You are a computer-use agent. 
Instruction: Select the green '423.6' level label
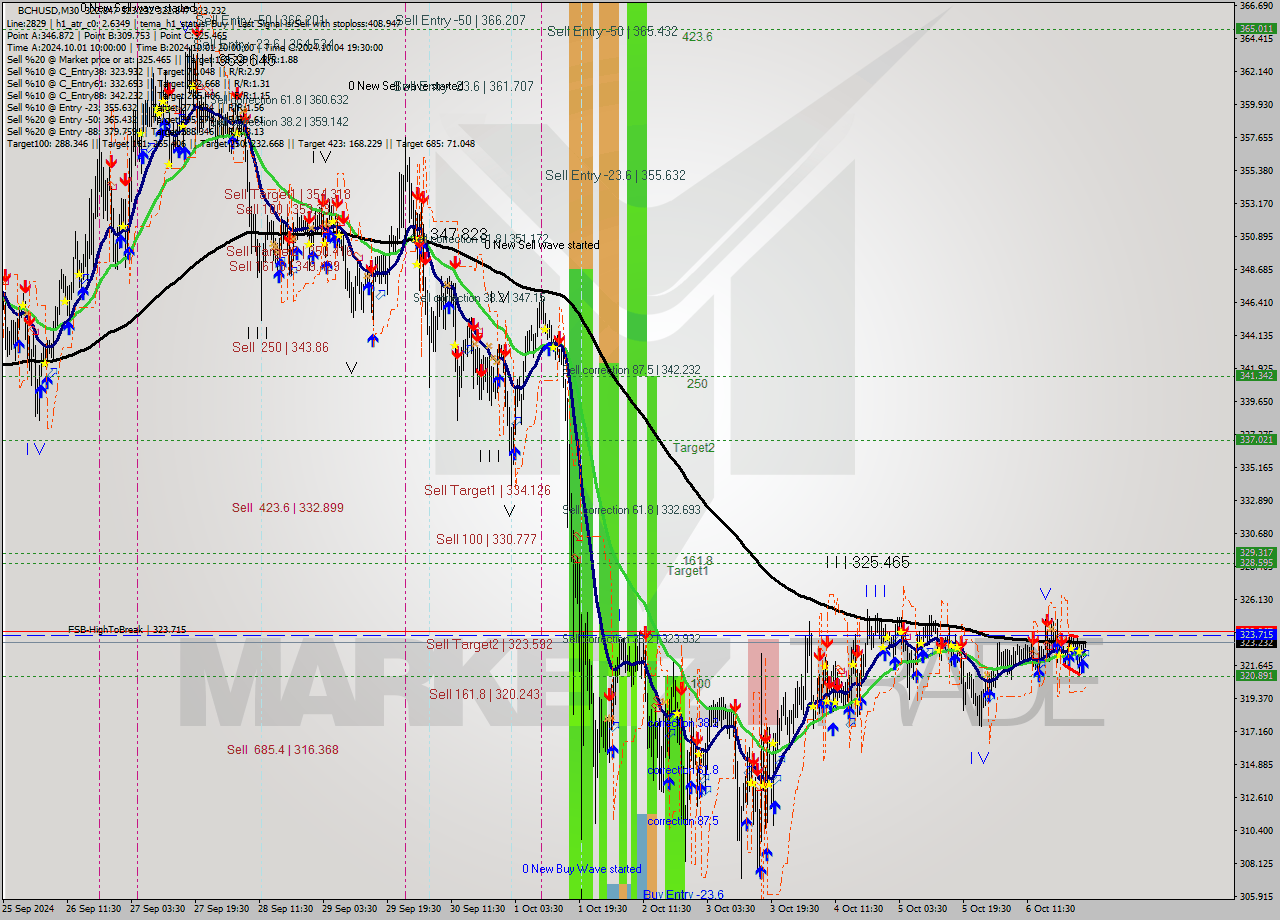click(697, 37)
